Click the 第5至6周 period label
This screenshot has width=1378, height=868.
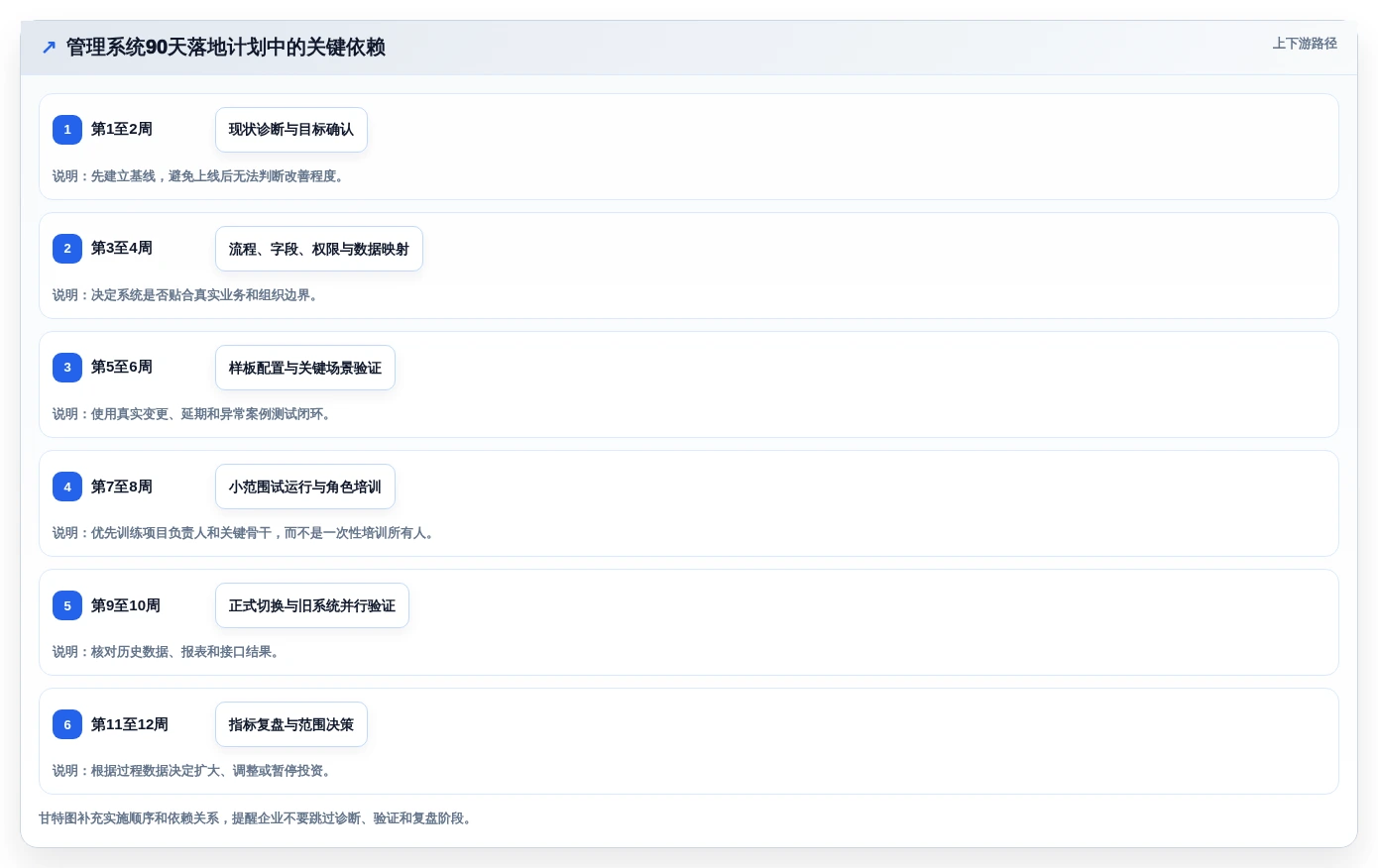[122, 368]
